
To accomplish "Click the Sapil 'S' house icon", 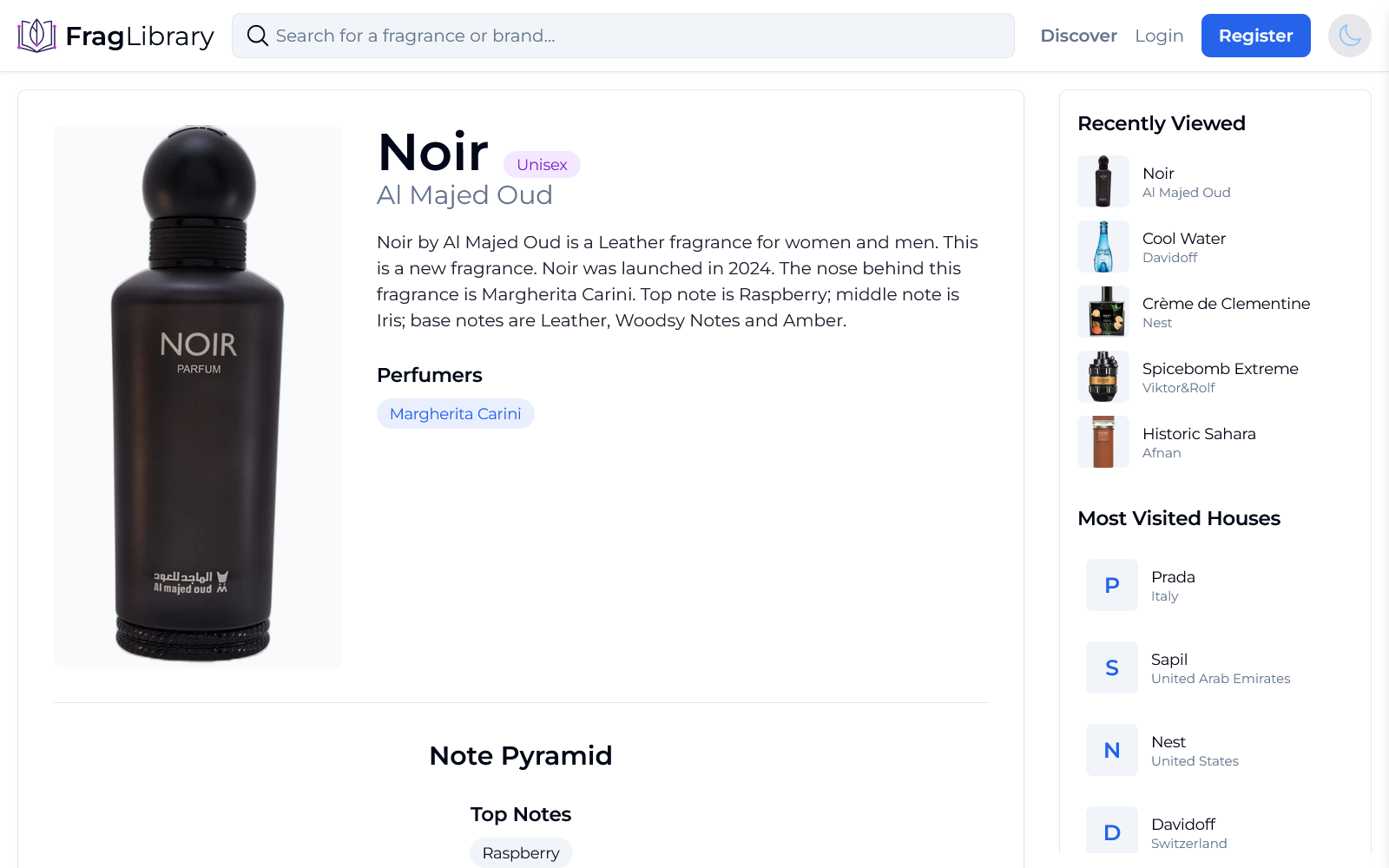I will (1112, 667).
